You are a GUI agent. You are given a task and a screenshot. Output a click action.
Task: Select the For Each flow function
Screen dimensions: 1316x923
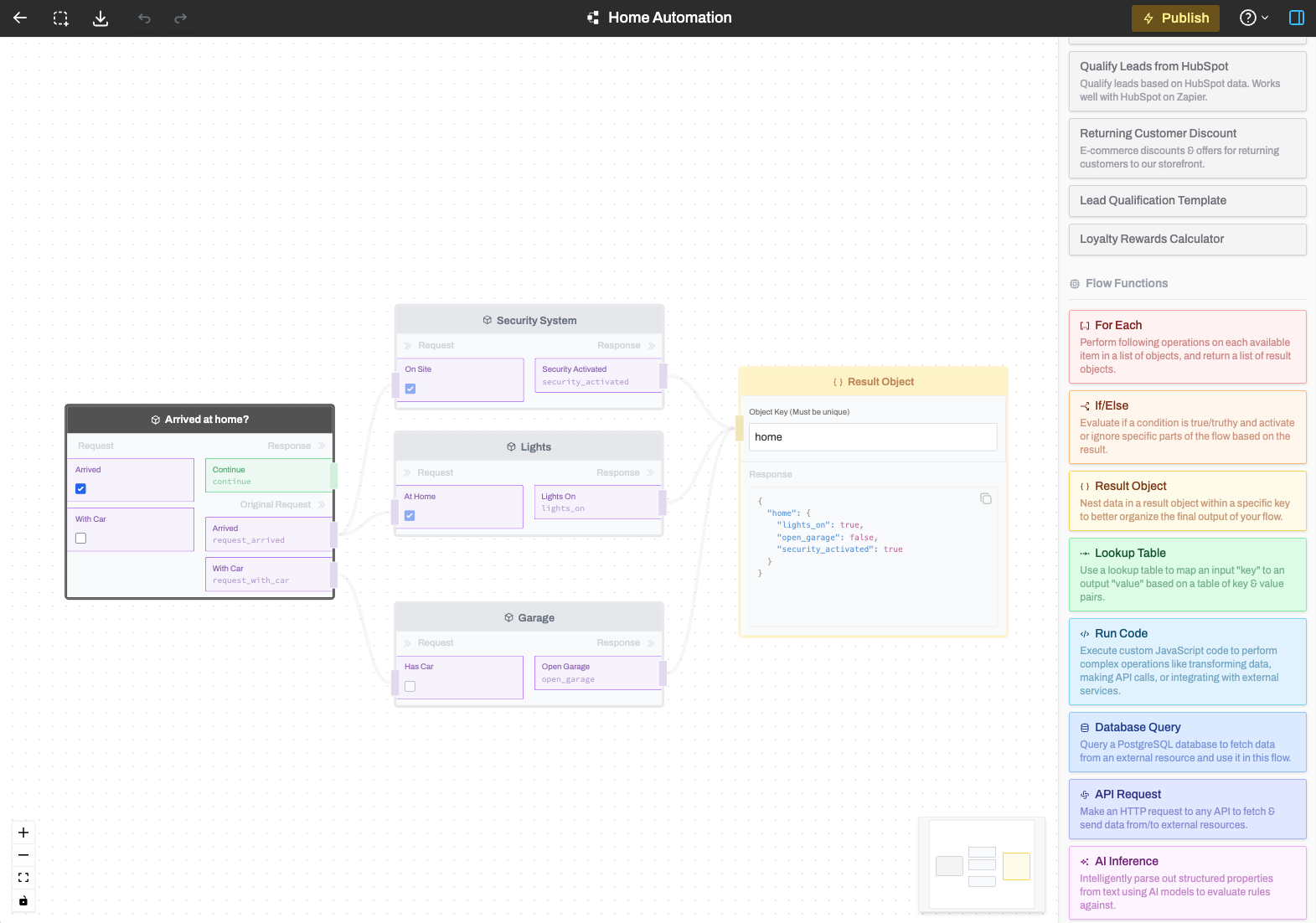1188,347
